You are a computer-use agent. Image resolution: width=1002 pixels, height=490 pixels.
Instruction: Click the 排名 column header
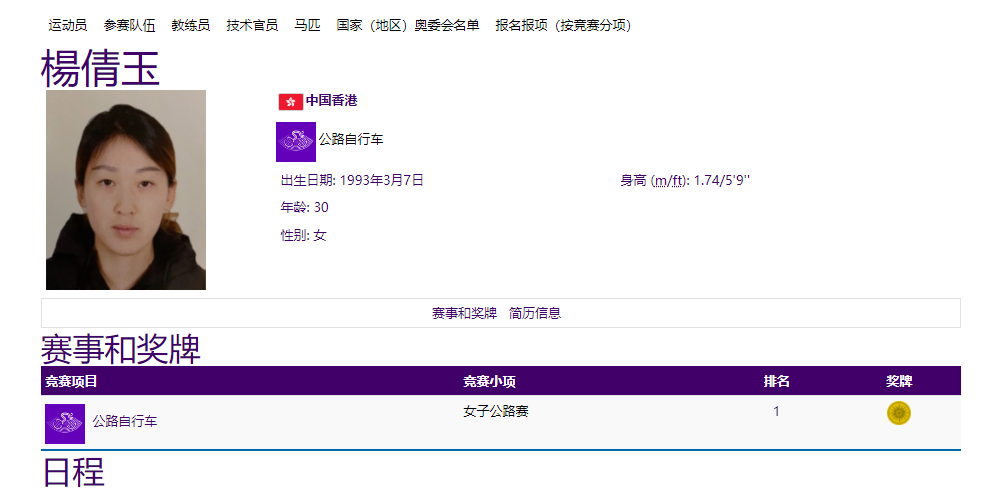(776, 381)
